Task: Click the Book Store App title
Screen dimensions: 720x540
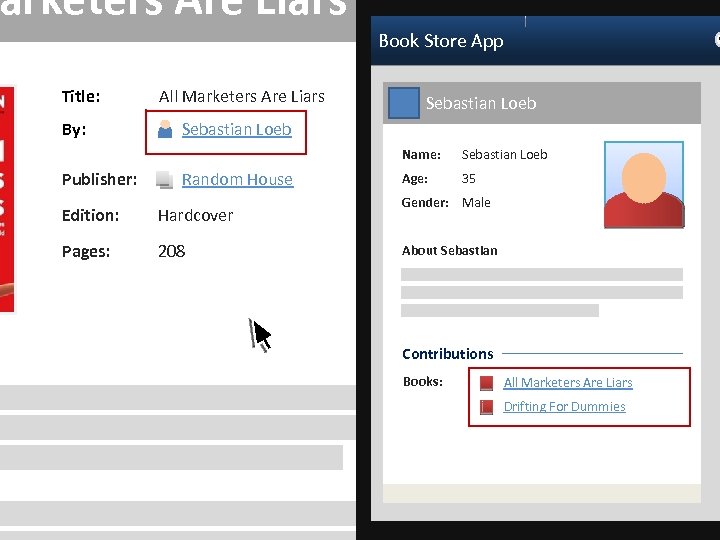Action: [x=441, y=41]
